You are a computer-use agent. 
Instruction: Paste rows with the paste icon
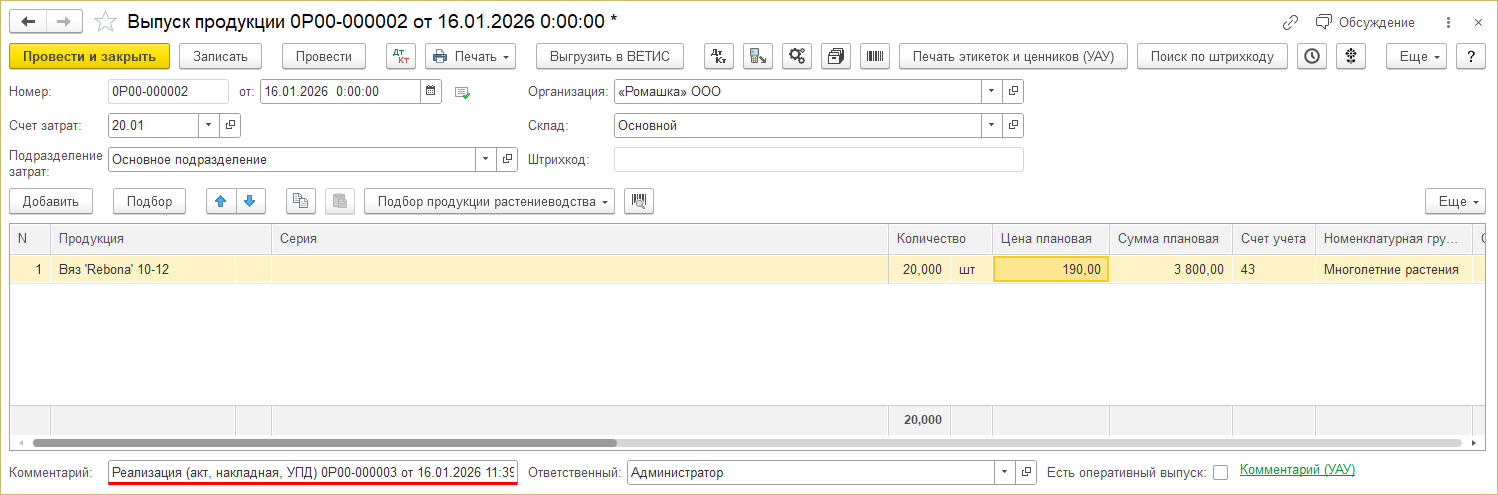click(340, 201)
